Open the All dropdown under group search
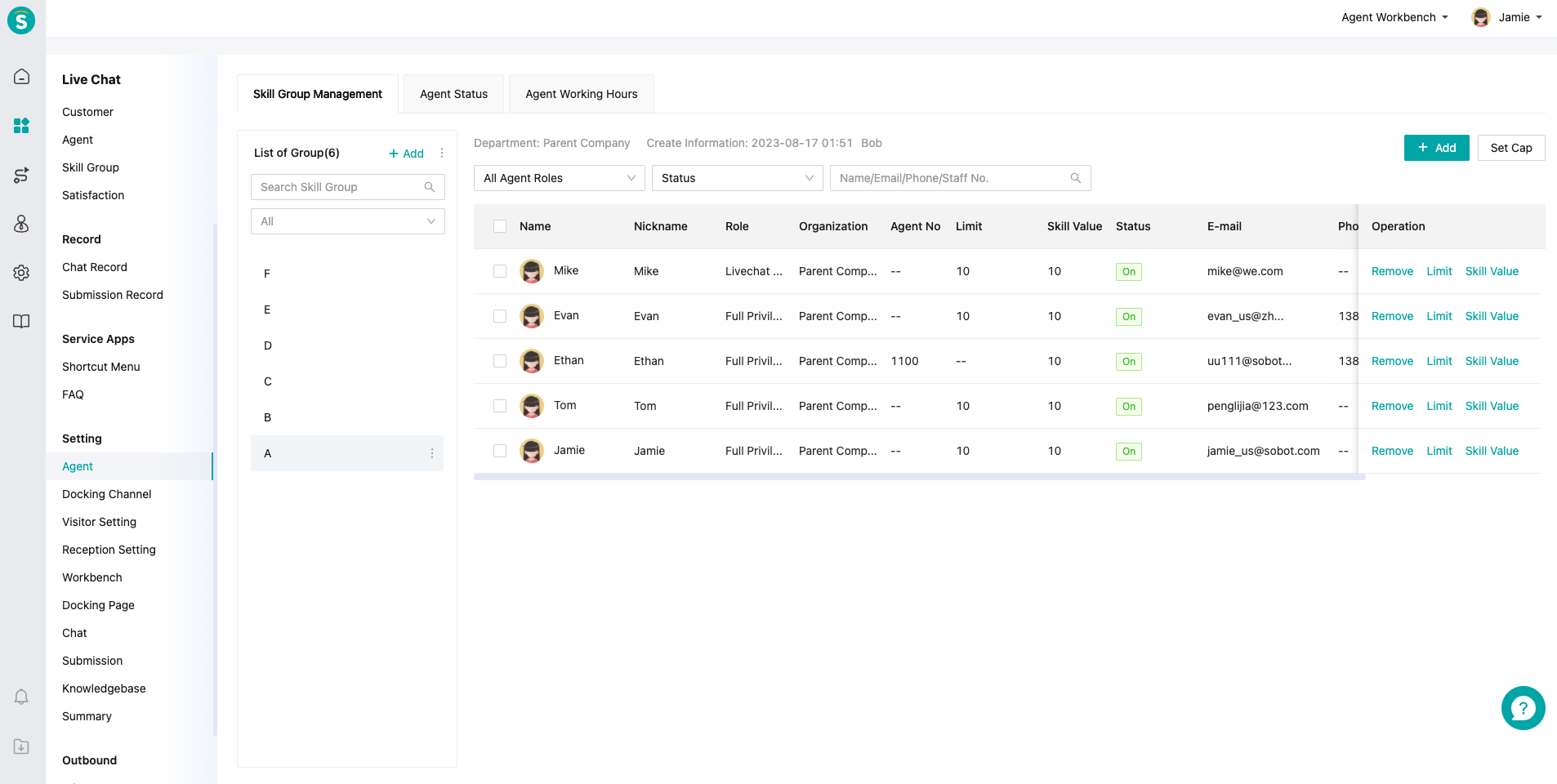 348,221
